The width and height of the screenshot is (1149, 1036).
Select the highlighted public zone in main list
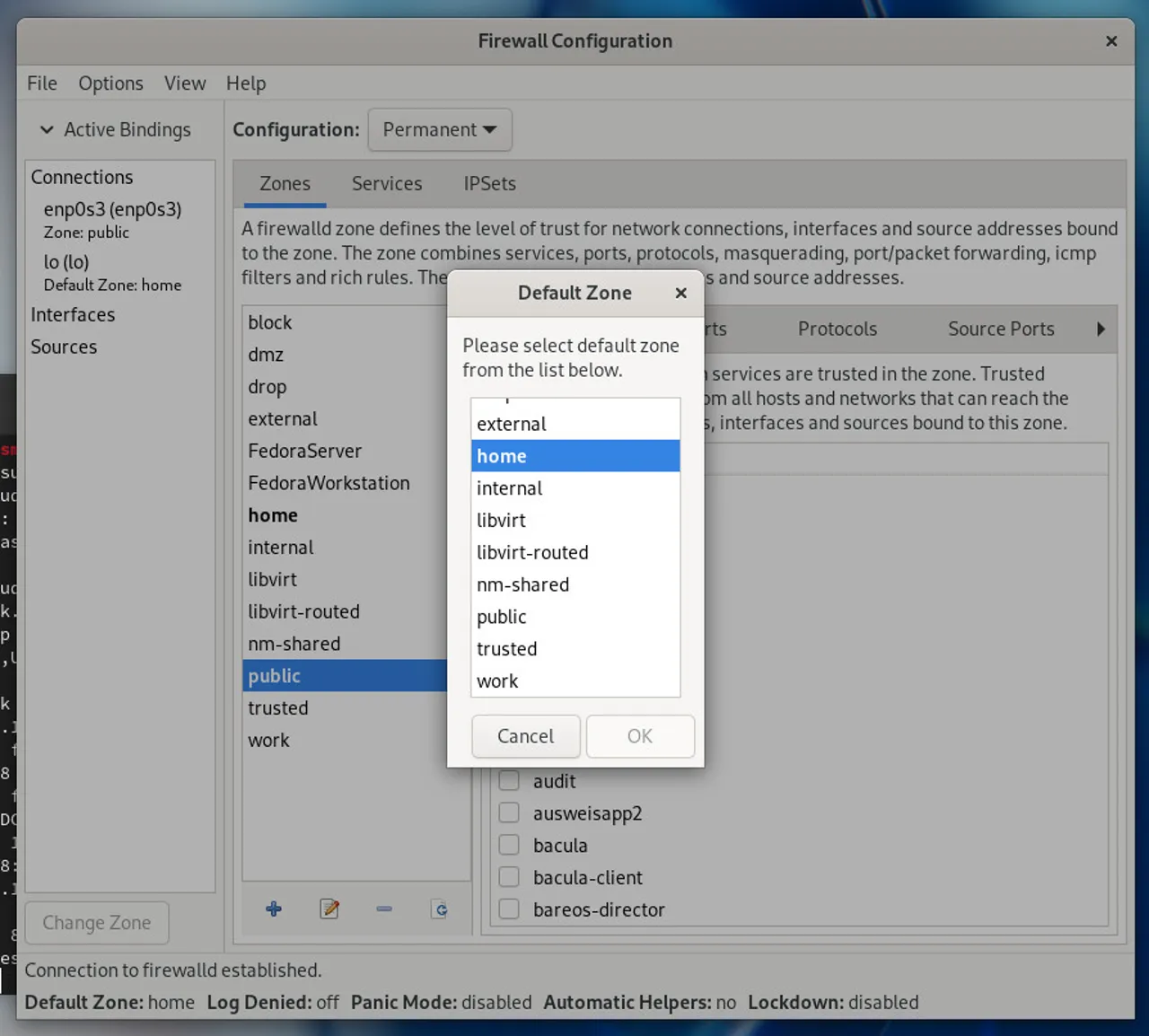[345, 676]
